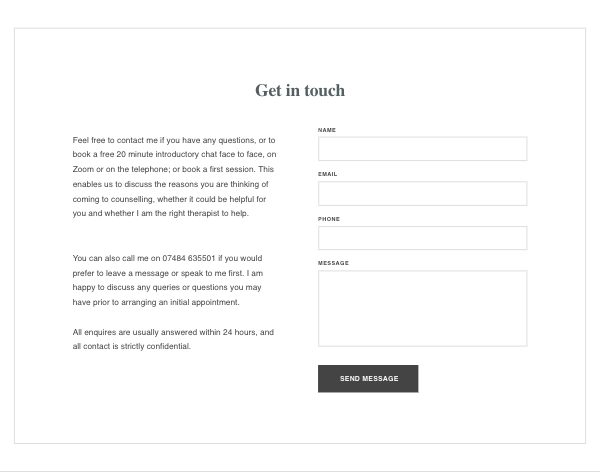The width and height of the screenshot is (600, 472).
Task: Click into the Name input field
Action: [422, 149]
